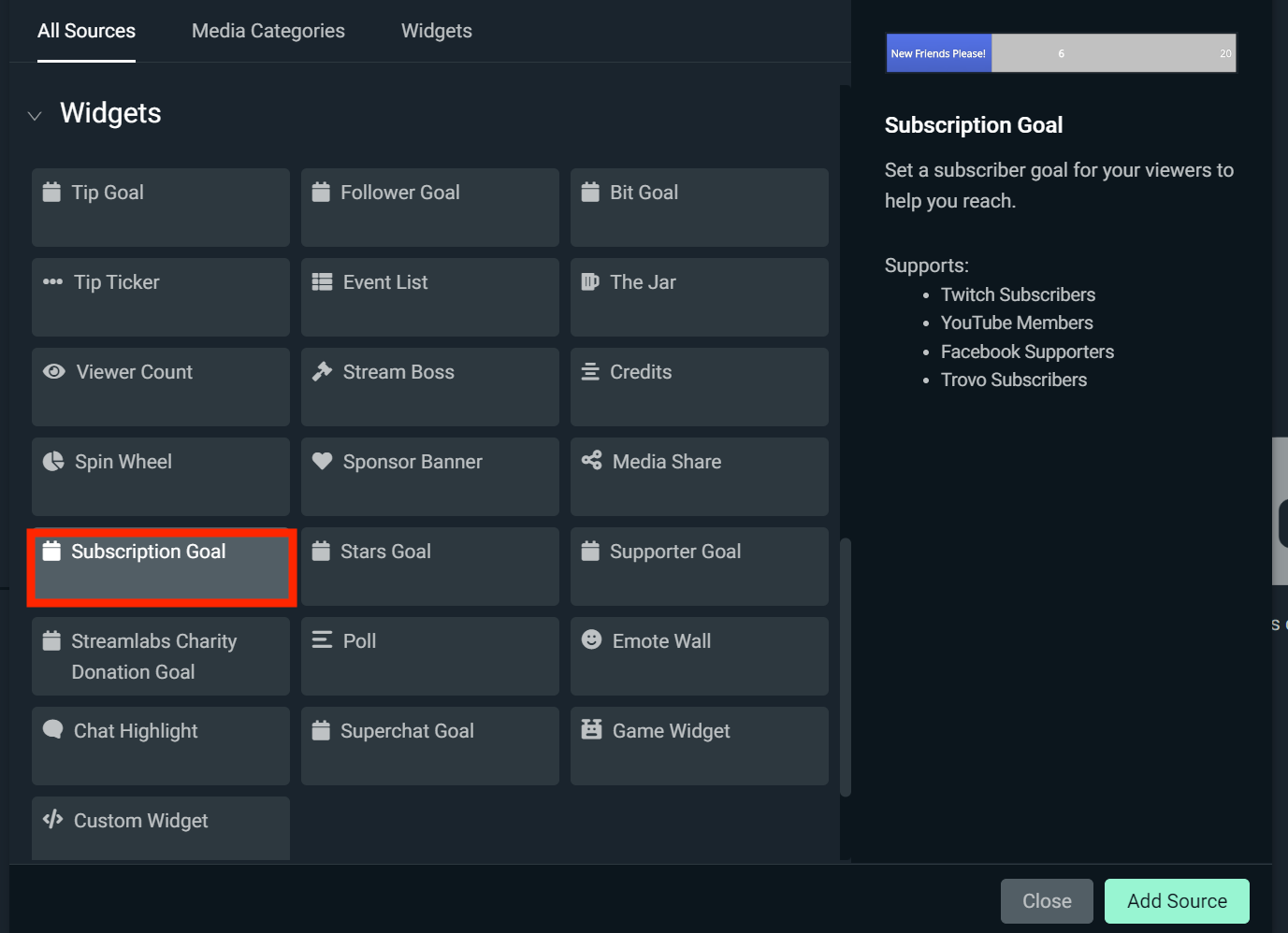This screenshot has height=933, width=1288.
Task: Click the list icon on Event List
Action: 323,280
